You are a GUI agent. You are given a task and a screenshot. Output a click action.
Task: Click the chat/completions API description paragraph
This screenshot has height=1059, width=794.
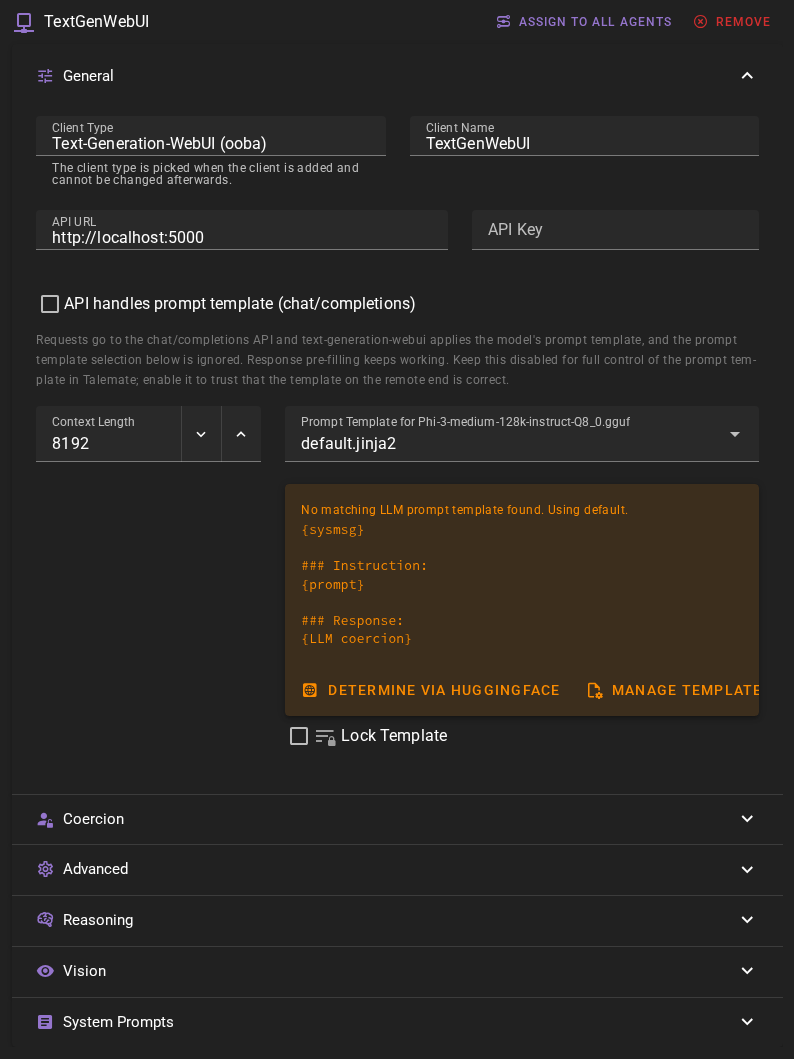click(x=396, y=360)
